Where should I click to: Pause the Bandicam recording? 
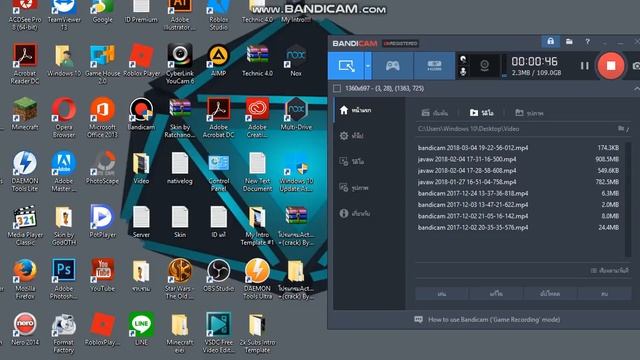click(x=584, y=66)
